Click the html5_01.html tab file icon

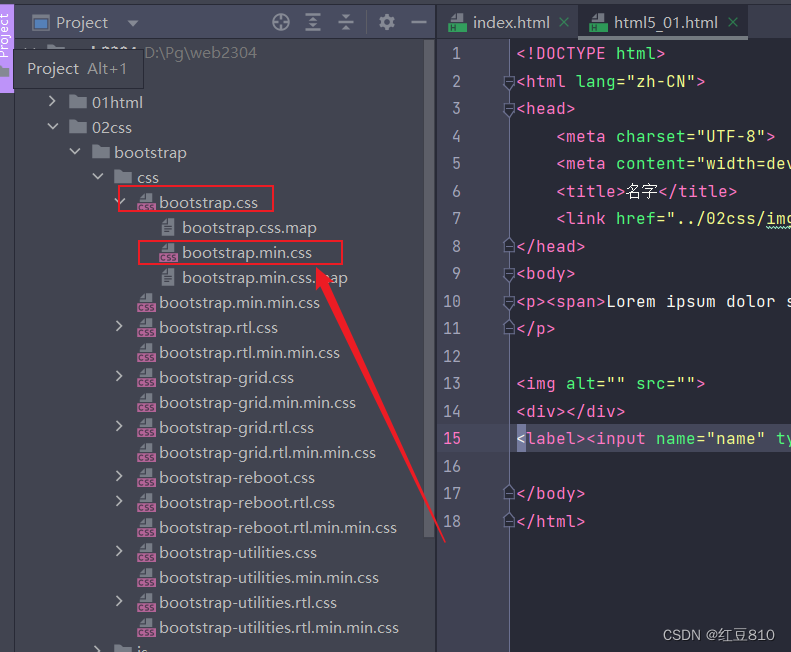coord(598,23)
